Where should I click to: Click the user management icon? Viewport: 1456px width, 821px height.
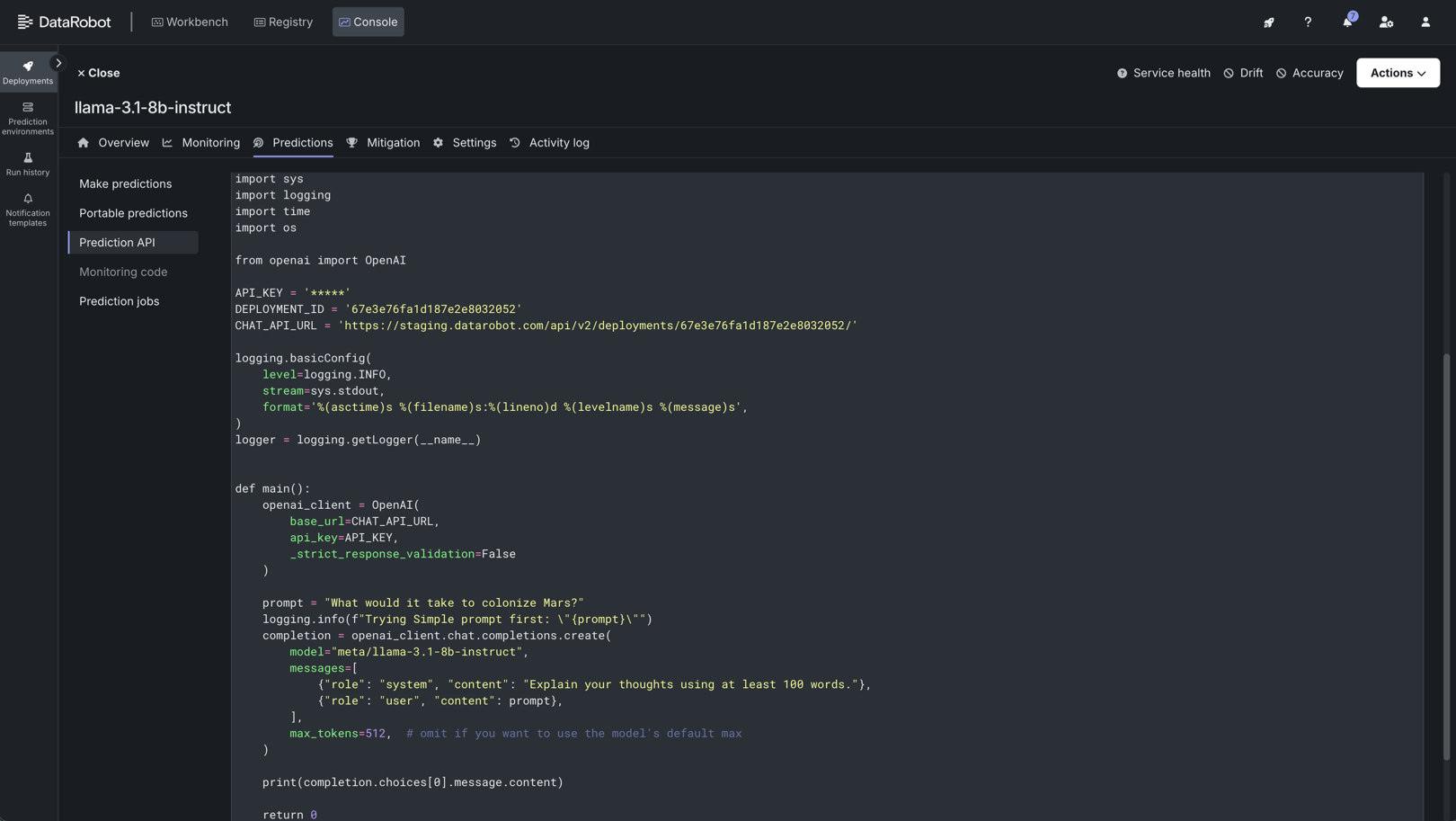coord(1386,22)
